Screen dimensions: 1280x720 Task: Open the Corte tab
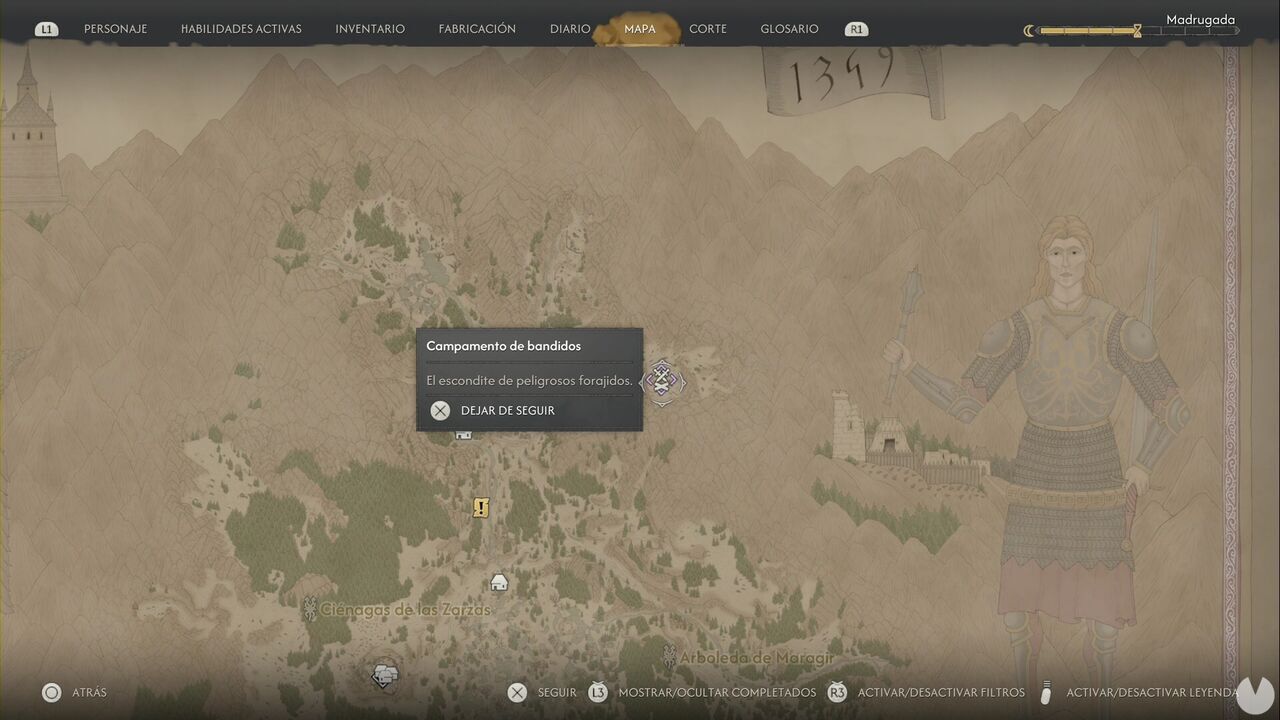[708, 29]
